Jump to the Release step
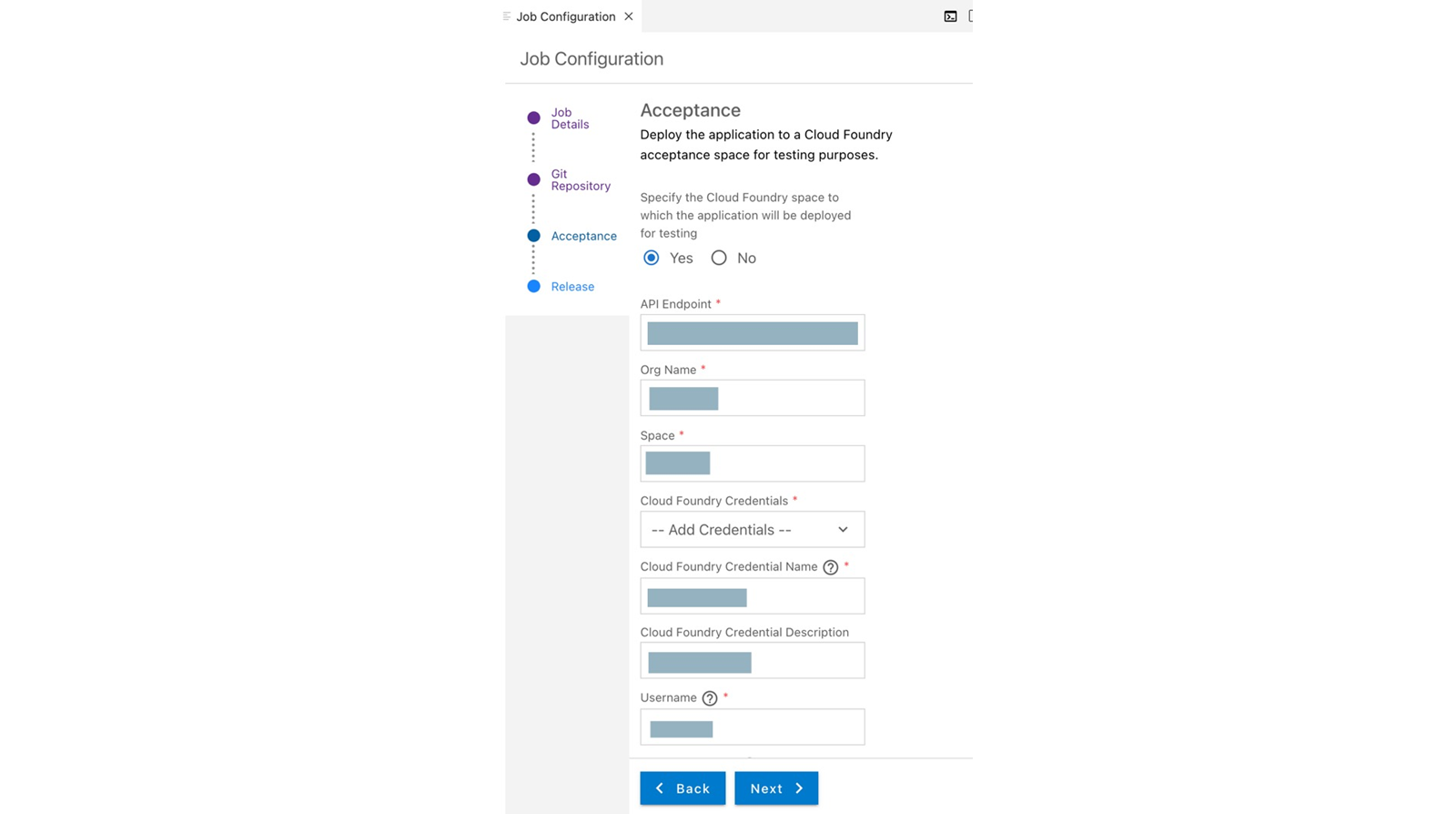Screen dimensions: 1456x814 (x=572, y=287)
